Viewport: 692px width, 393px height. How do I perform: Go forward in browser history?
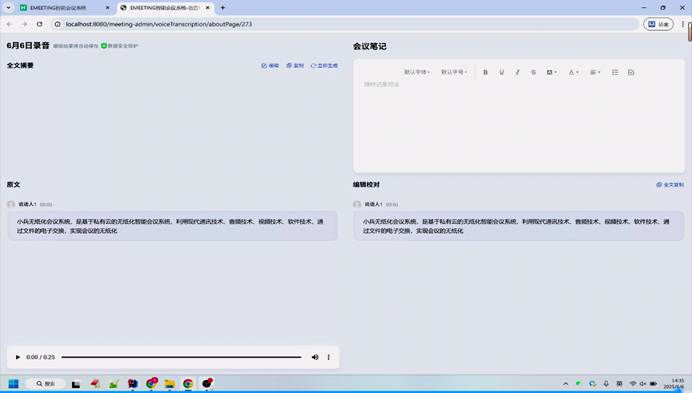[24, 24]
